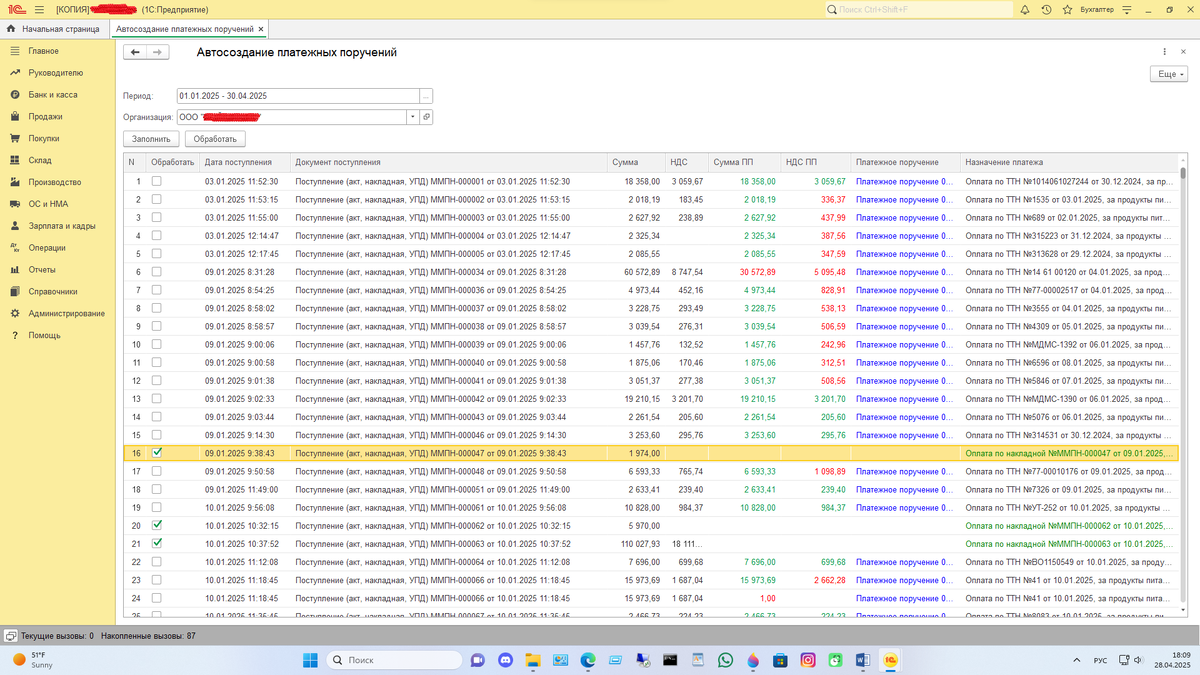Open the three-dot form options icon

tap(1166, 52)
